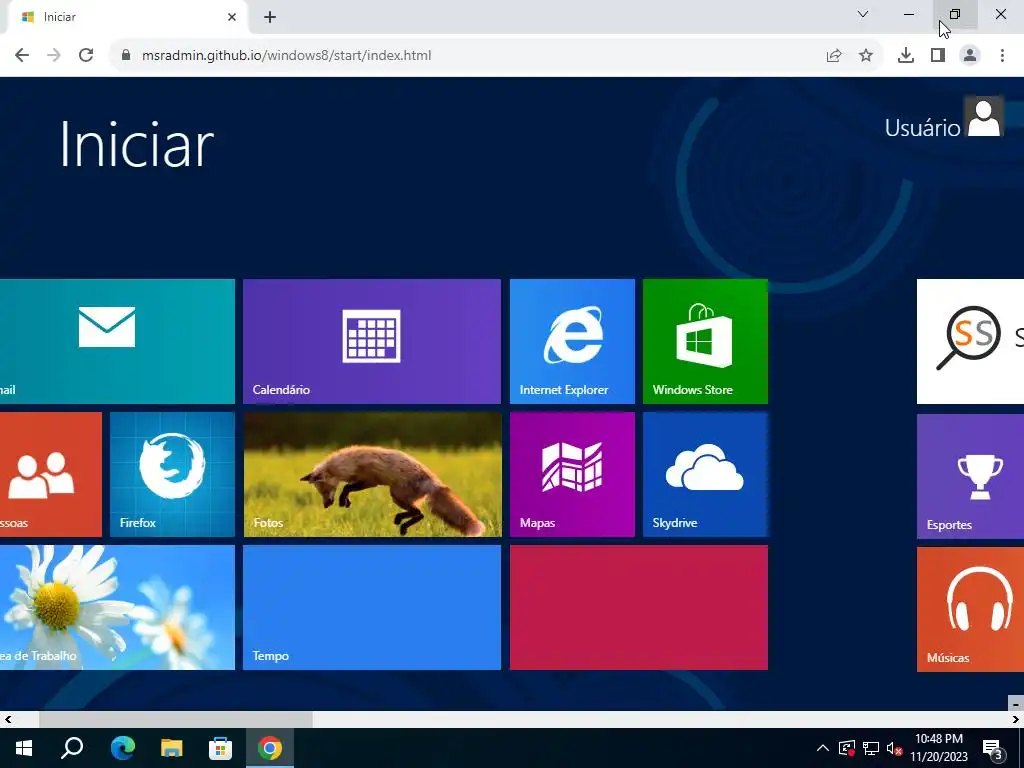Reload the page

(x=86, y=56)
